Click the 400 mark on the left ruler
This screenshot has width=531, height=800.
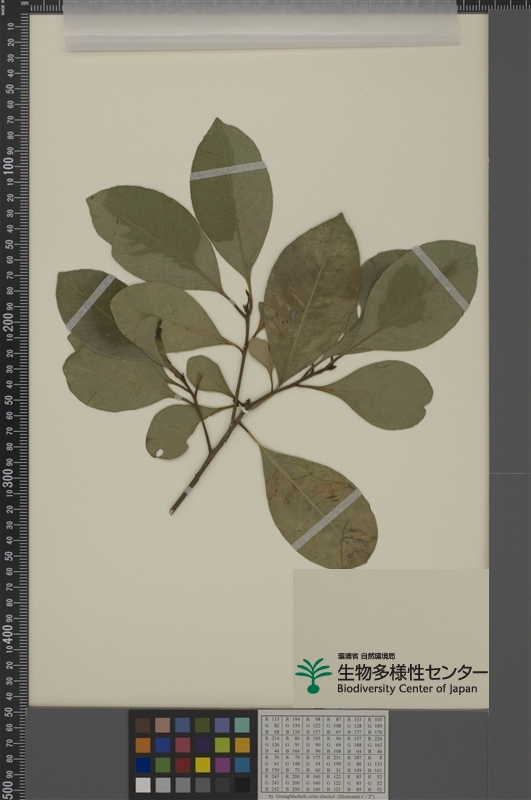point(9,633)
